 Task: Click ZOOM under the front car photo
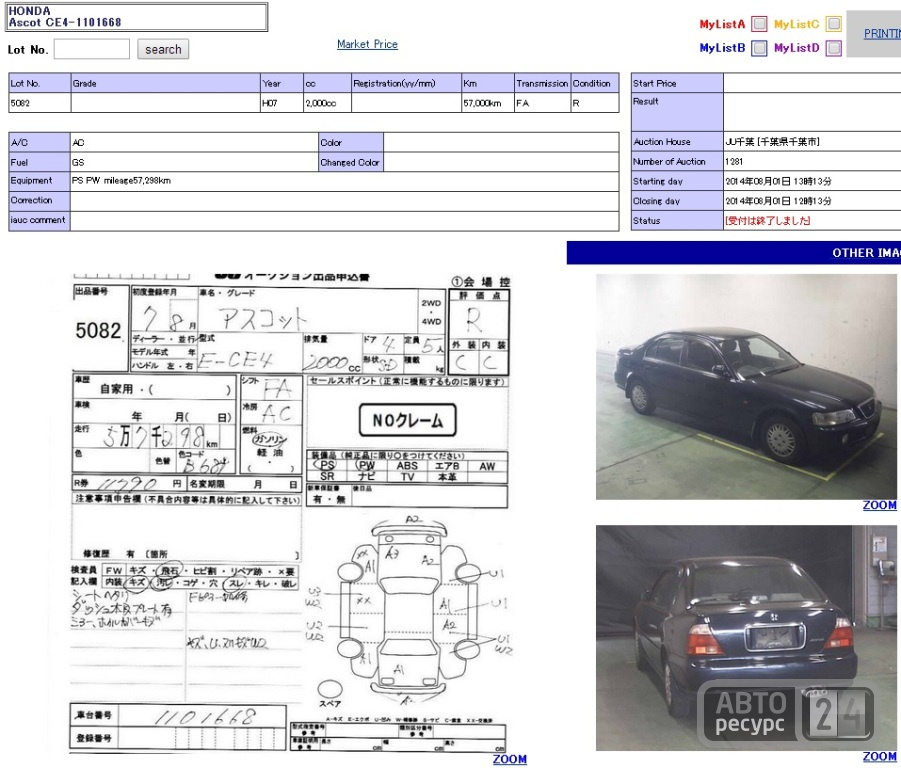tap(879, 505)
